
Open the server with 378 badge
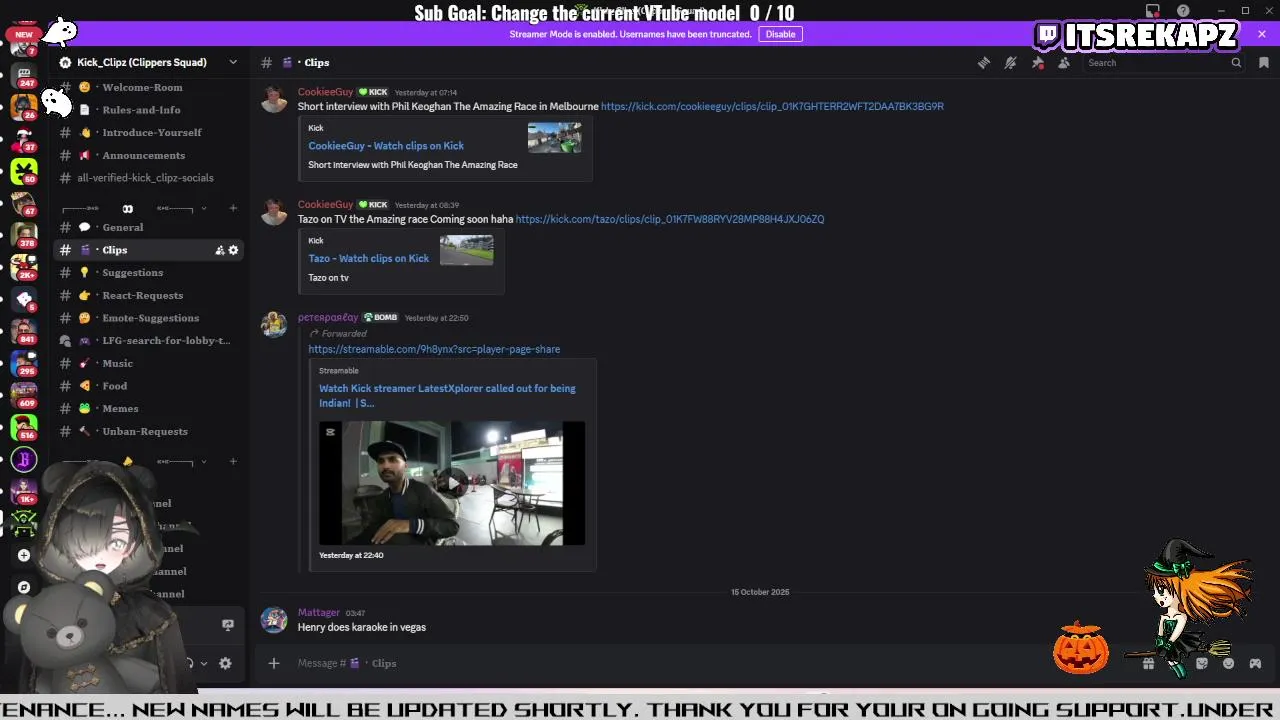click(24, 234)
